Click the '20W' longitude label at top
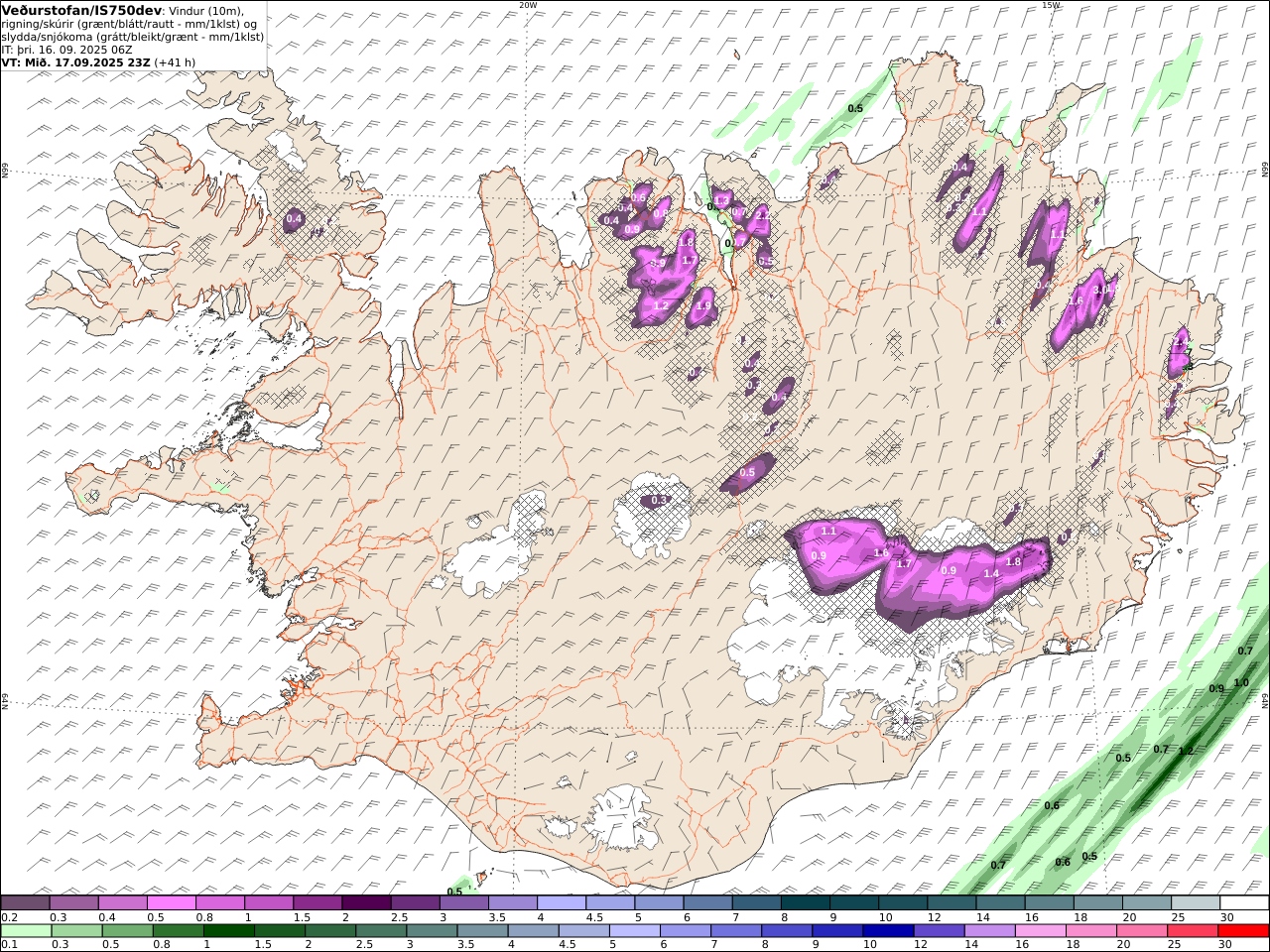Screen dimensions: 1270x952 click(x=528, y=4)
